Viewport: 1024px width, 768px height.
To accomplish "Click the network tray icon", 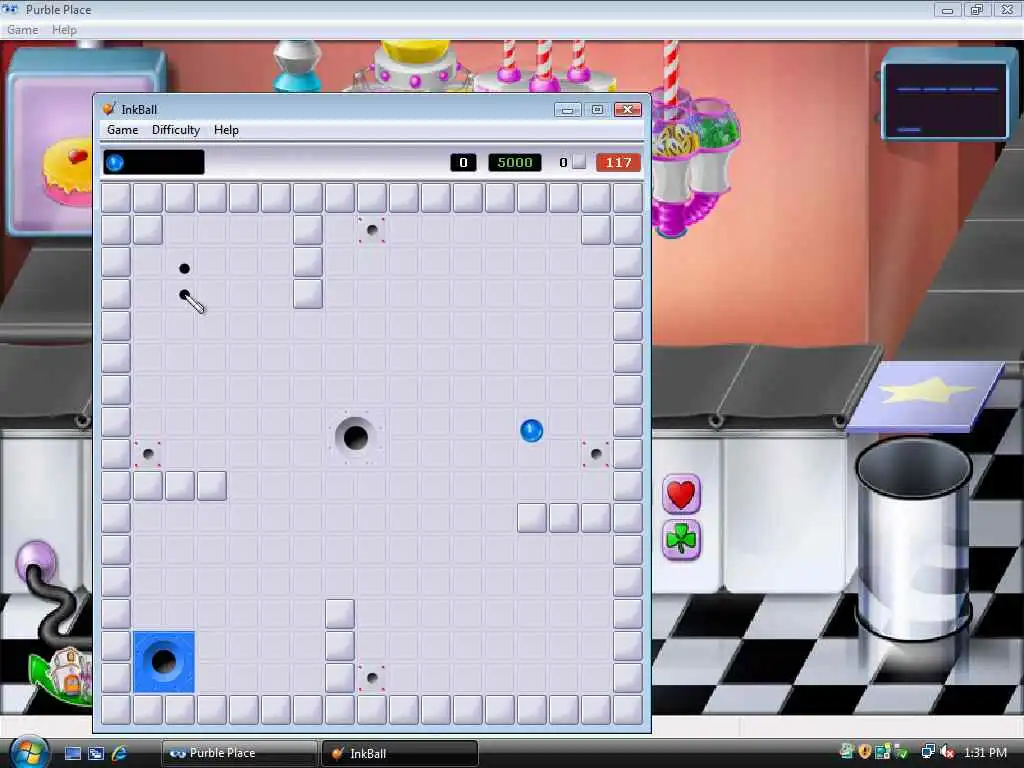I will click(x=927, y=752).
